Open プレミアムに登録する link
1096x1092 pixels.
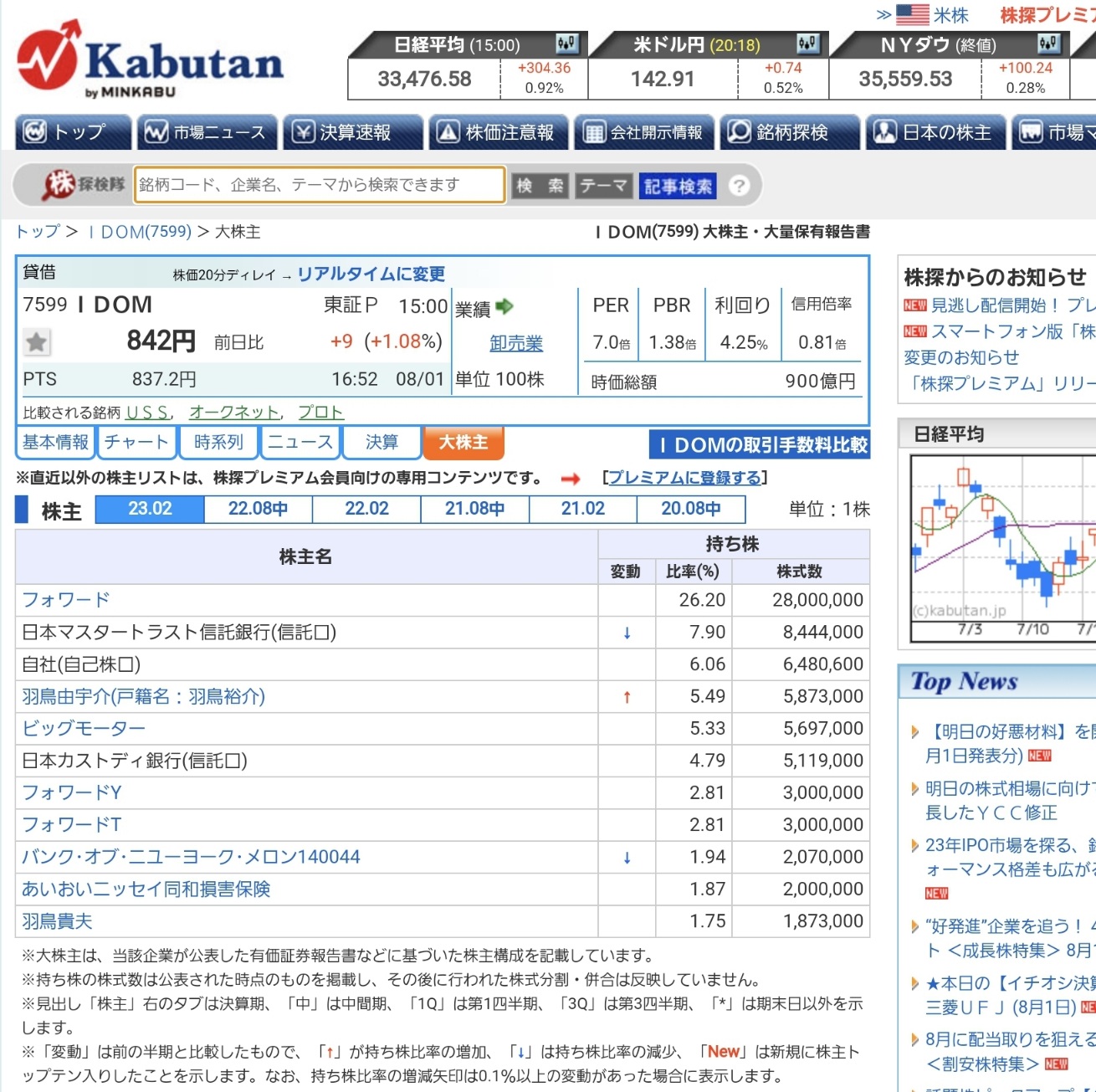(684, 478)
